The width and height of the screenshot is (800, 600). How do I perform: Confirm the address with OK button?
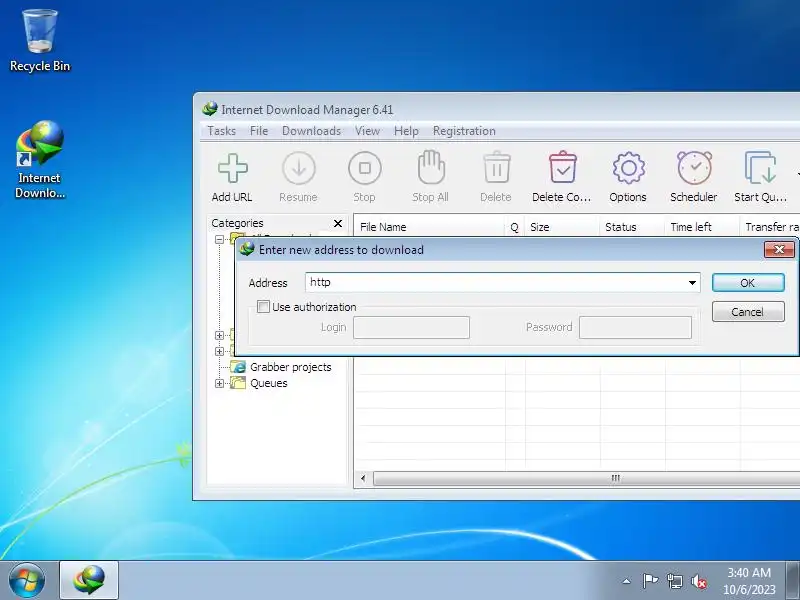tap(748, 283)
